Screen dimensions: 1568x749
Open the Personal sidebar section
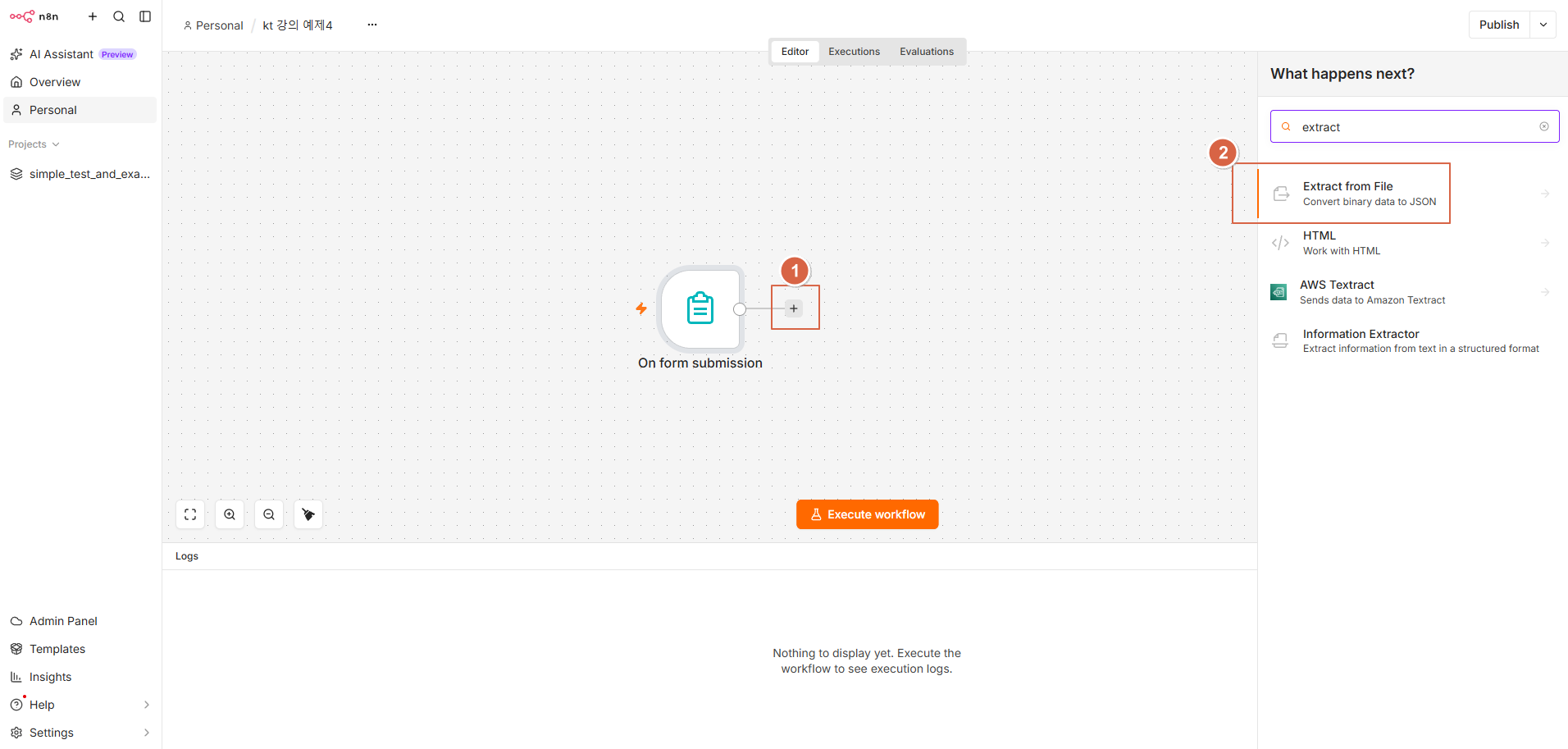[x=80, y=110]
